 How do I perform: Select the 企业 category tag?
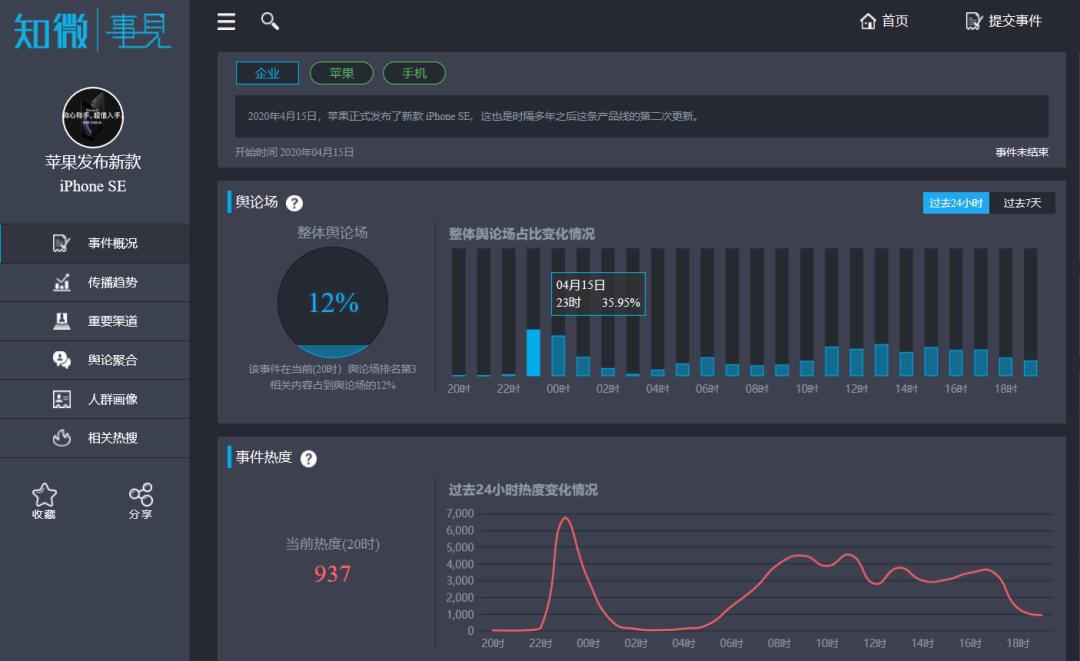pos(267,73)
